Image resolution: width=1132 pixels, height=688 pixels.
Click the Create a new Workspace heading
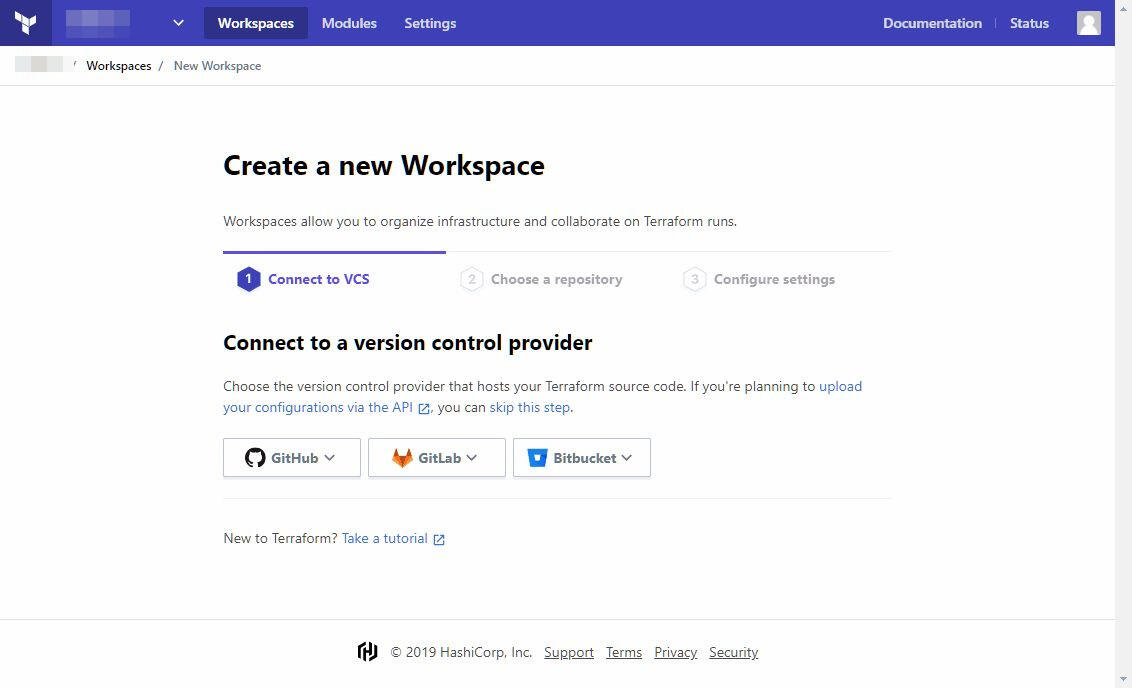click(x=384, y=165)
